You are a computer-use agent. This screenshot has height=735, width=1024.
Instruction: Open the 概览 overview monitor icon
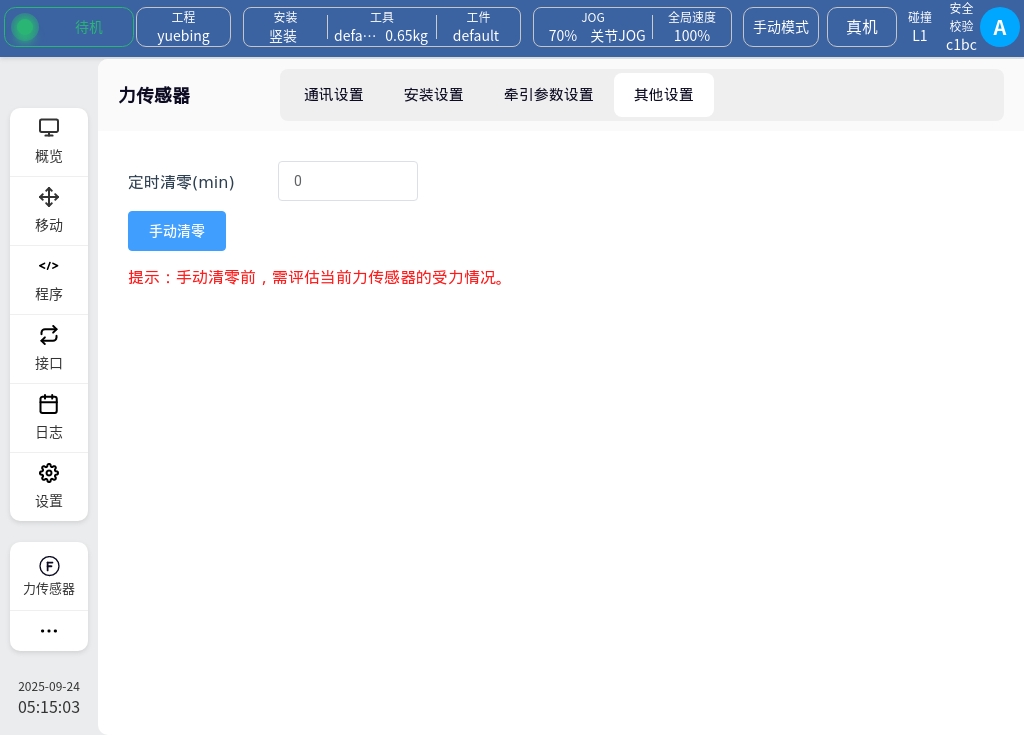tap(49, 129)
